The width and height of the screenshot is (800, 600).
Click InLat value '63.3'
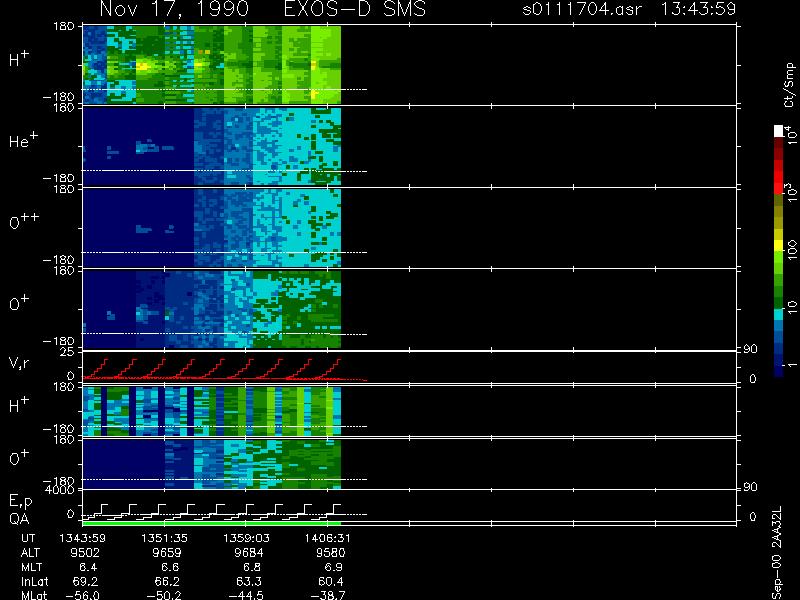point(250,581)
